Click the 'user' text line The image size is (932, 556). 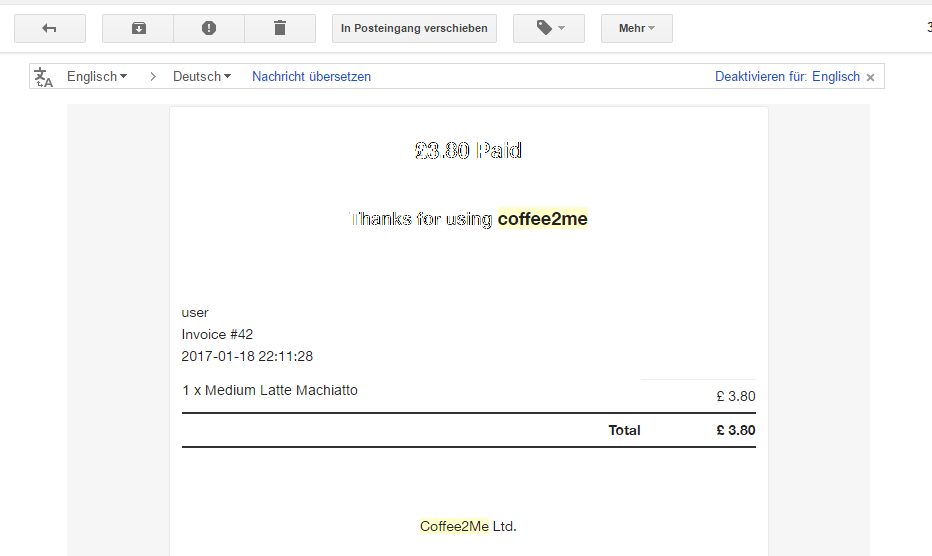point(195,312)
